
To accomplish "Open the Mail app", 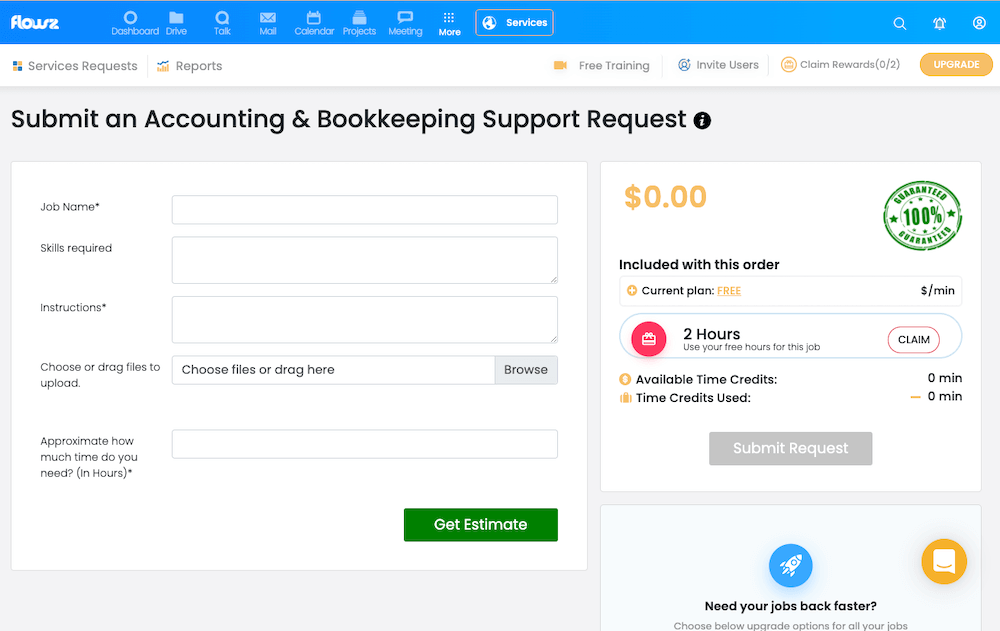I will pyautogui.click(x=268, y=24).
